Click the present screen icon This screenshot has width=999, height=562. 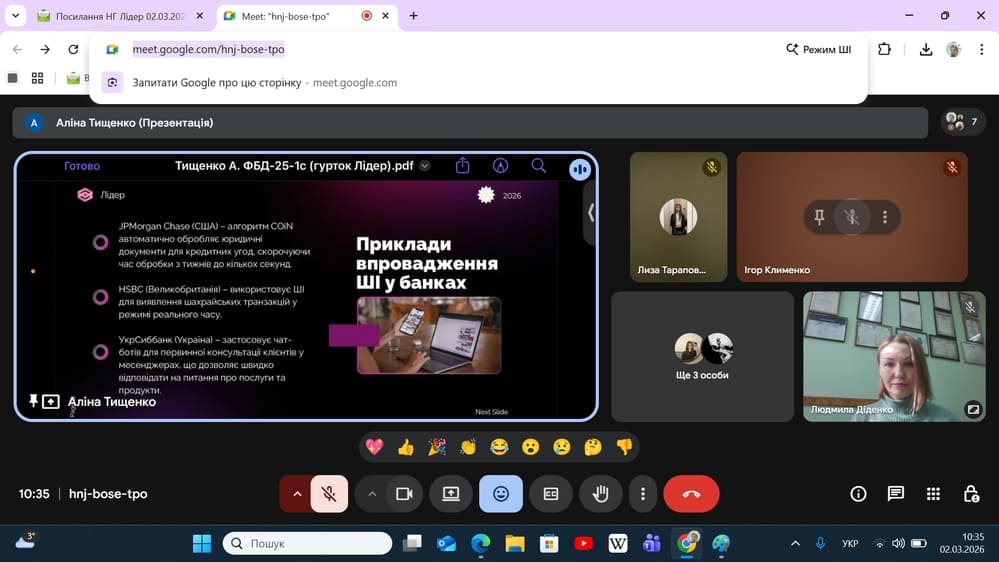click(451, 494)
